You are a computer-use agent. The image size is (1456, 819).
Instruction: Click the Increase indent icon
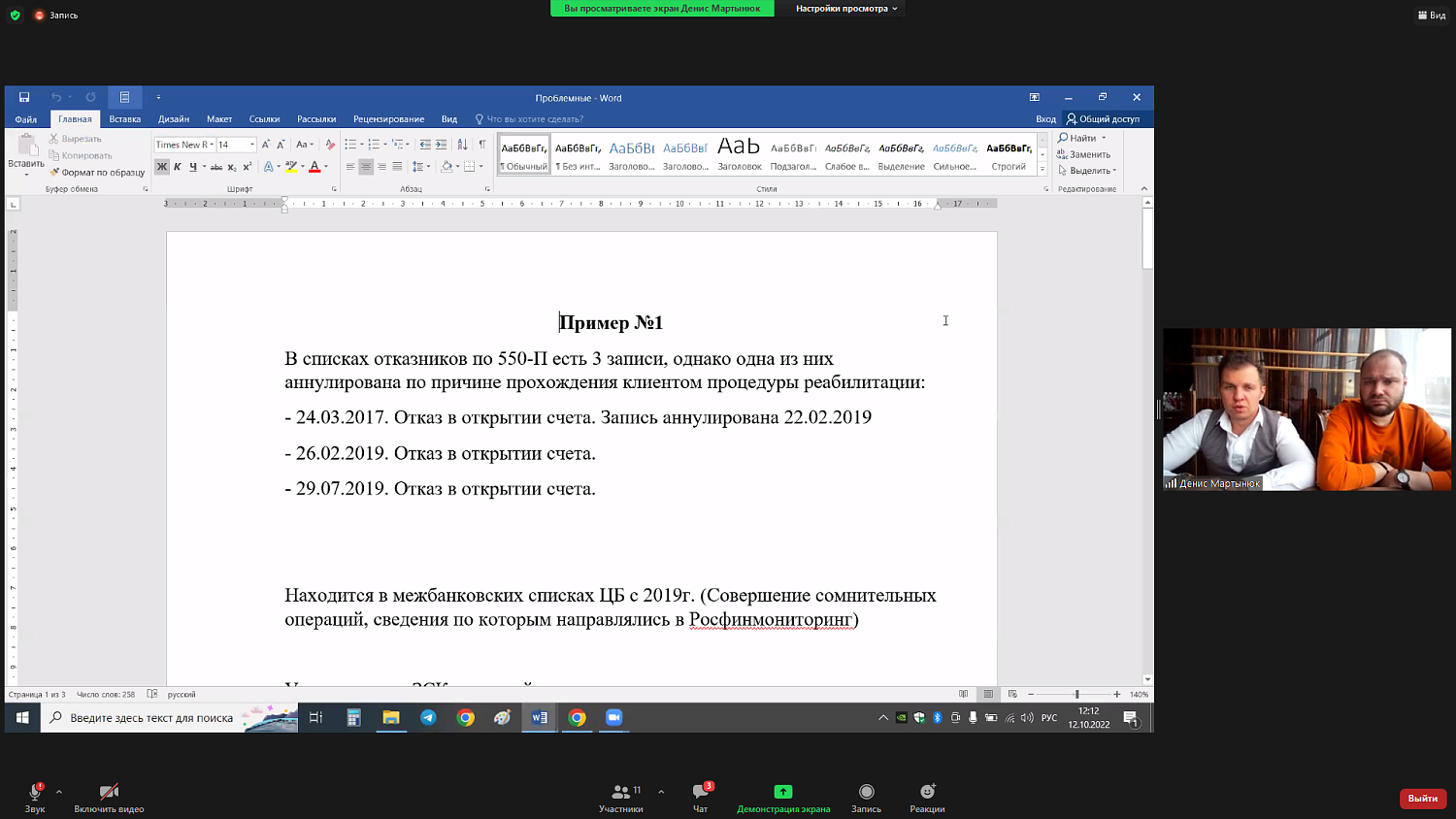tap(441, 145)
